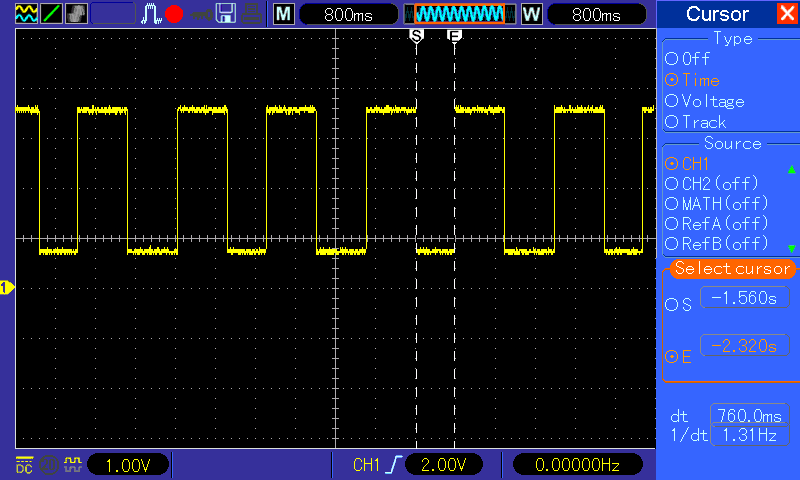The width and height of the screenshot is (800, 480).
Task: Select Track cursor type option
Action: pyautogui.click(x=695, y=122)
